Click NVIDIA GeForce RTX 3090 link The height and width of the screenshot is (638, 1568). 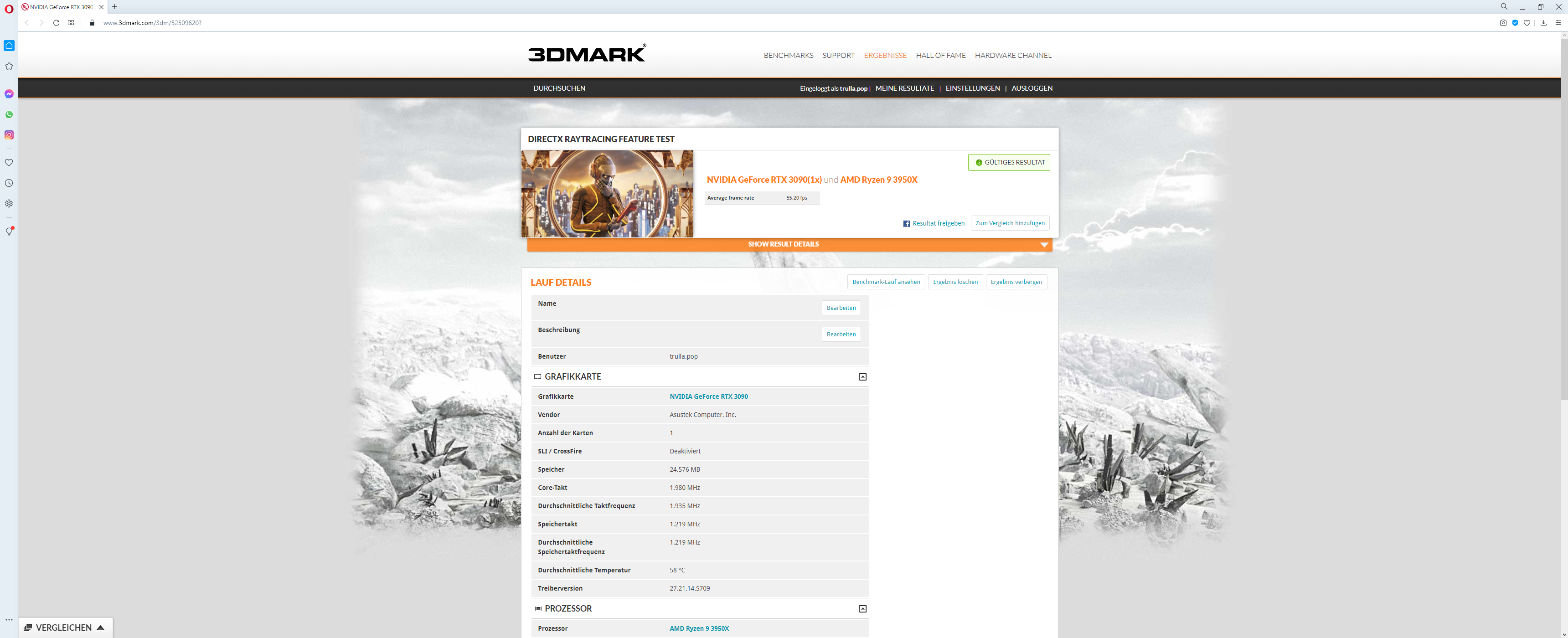[708, 396]
